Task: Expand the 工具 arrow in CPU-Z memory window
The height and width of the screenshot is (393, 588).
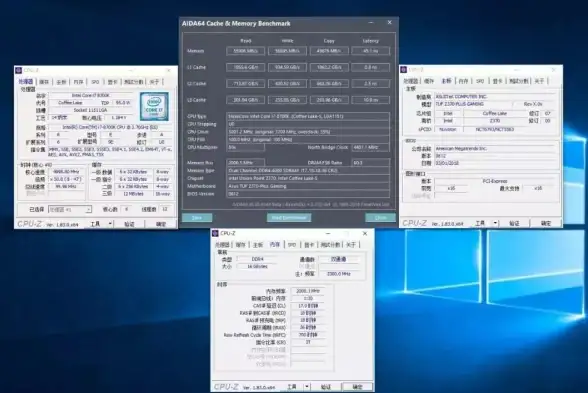Action: [x=307, y=386]
